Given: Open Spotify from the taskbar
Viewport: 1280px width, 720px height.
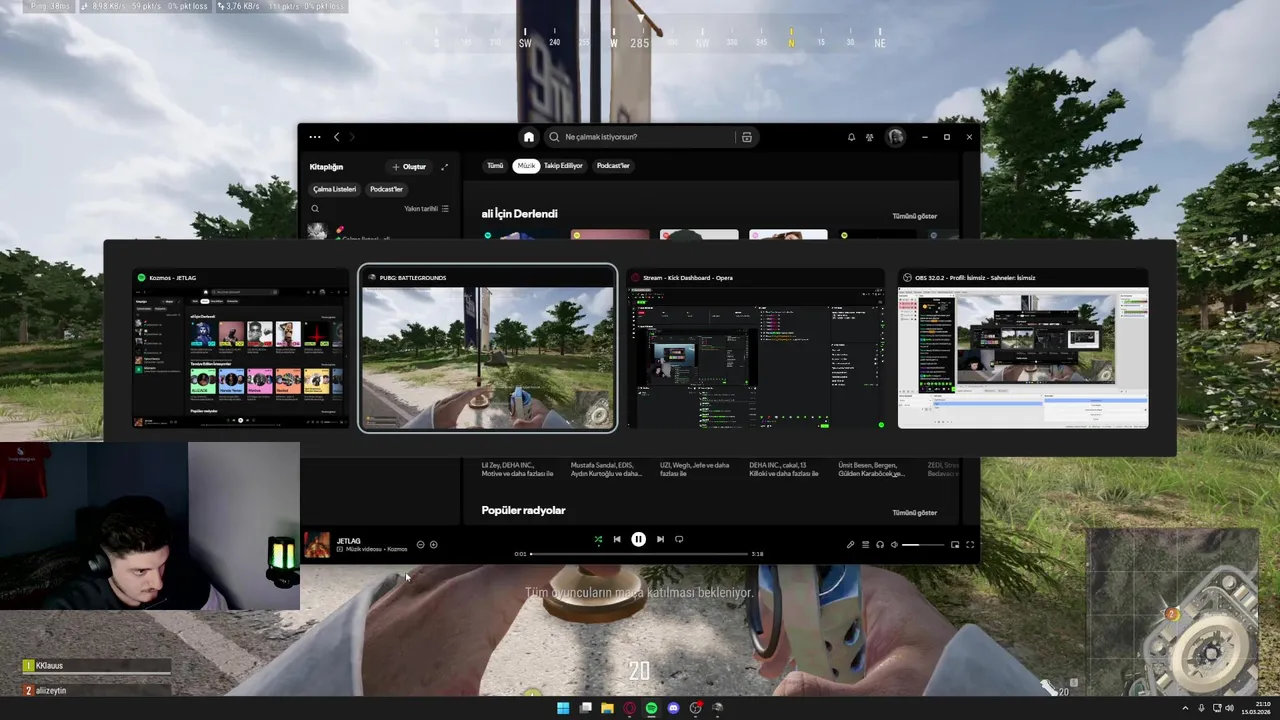Looking at the screenshot, I should pyautogui.click(x=651, y=708).
